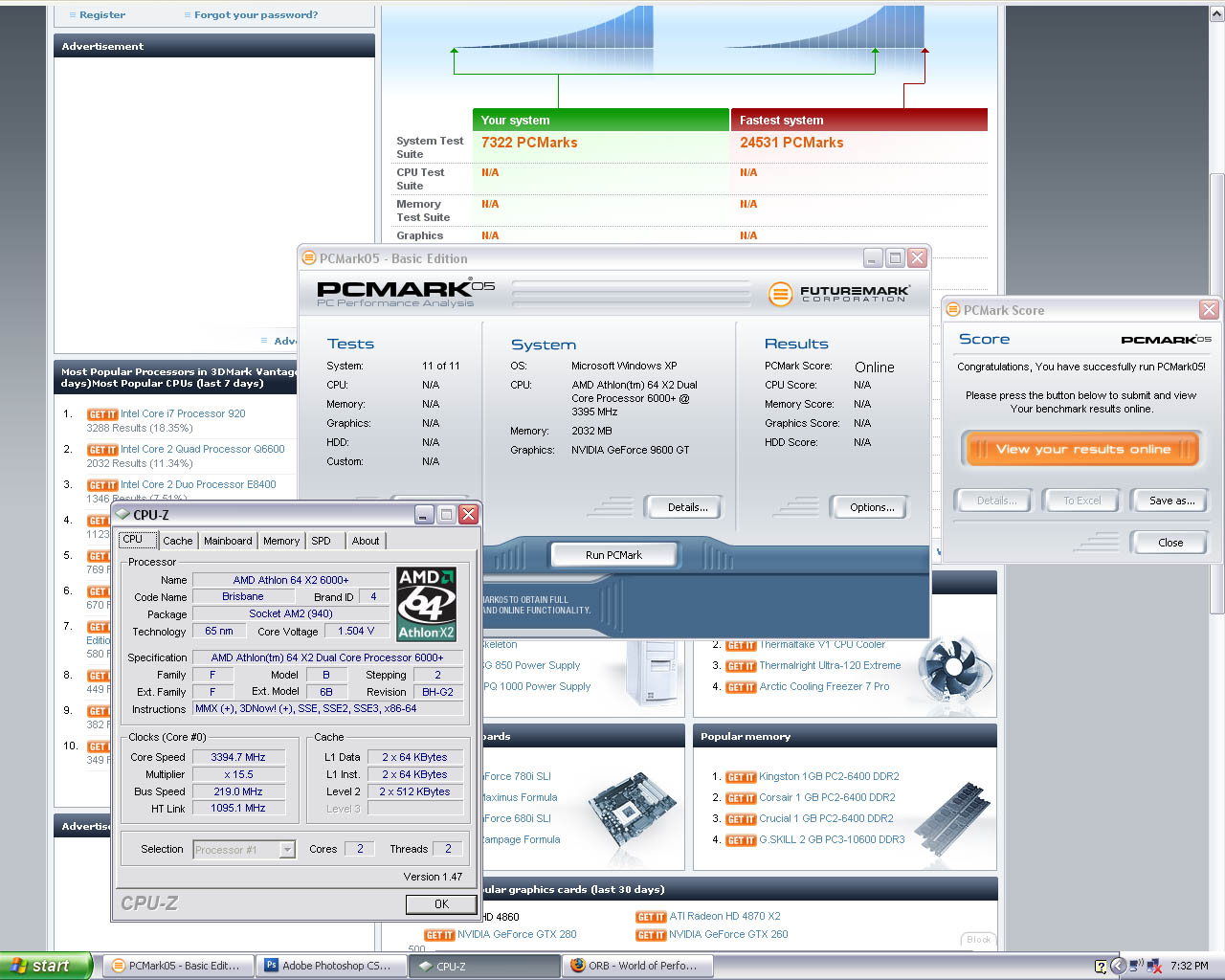The height and width of the screenshot is (980, 1225).
Task: Click the GET IT badge for Core 2 Duo E8400
Action: pos(102,485)
